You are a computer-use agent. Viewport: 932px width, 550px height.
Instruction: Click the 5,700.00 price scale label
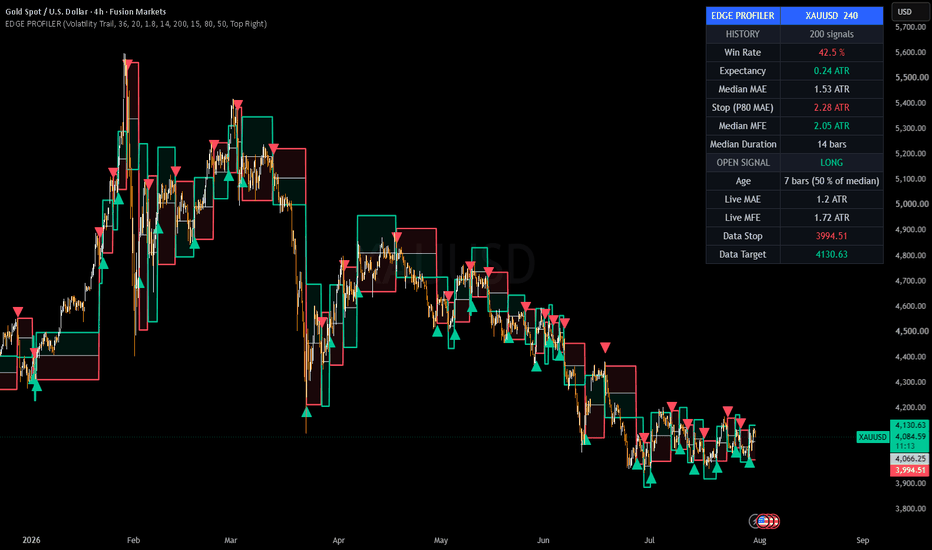[911, 27]
